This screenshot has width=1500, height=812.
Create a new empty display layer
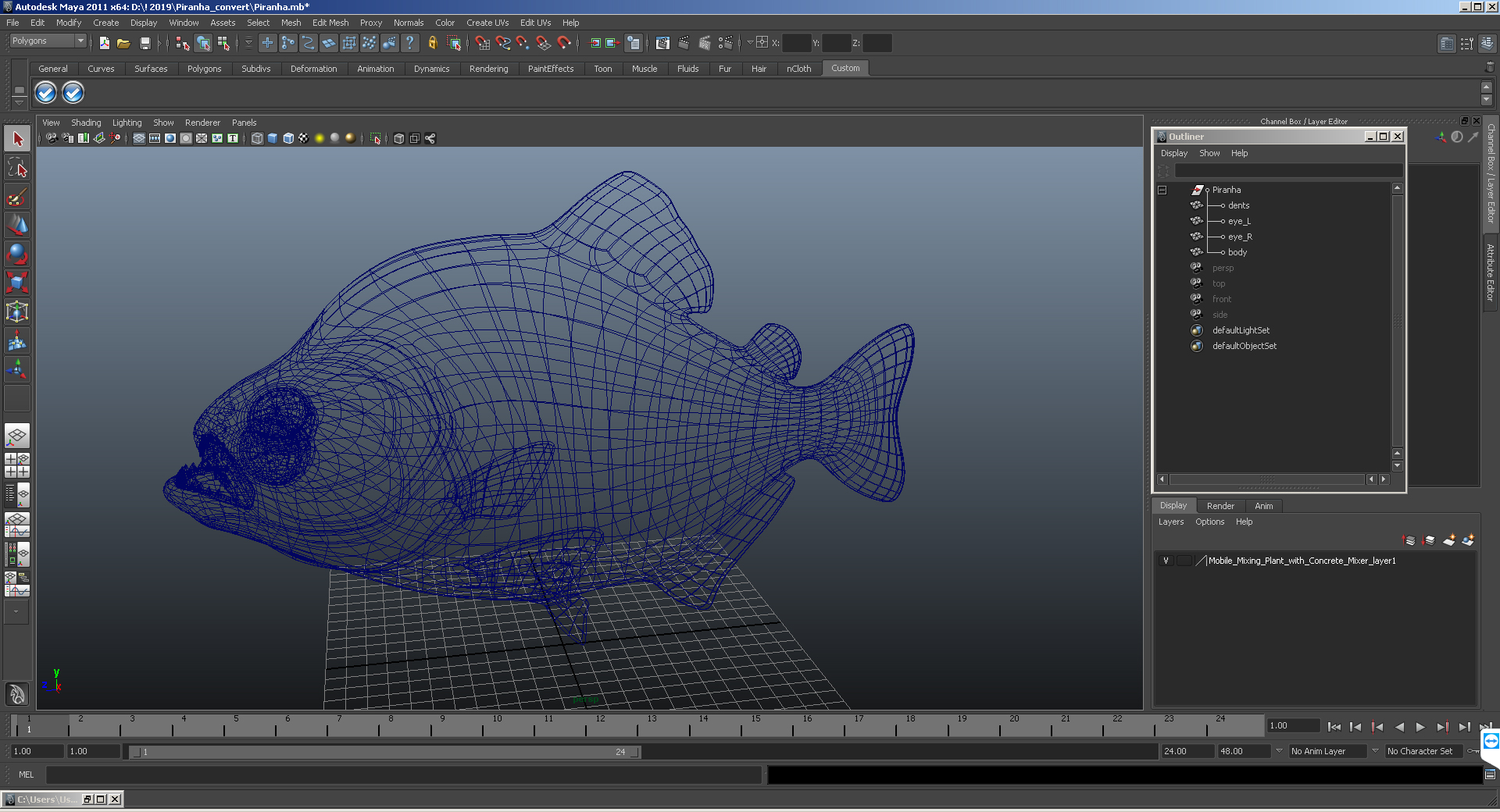[1449, 540]
